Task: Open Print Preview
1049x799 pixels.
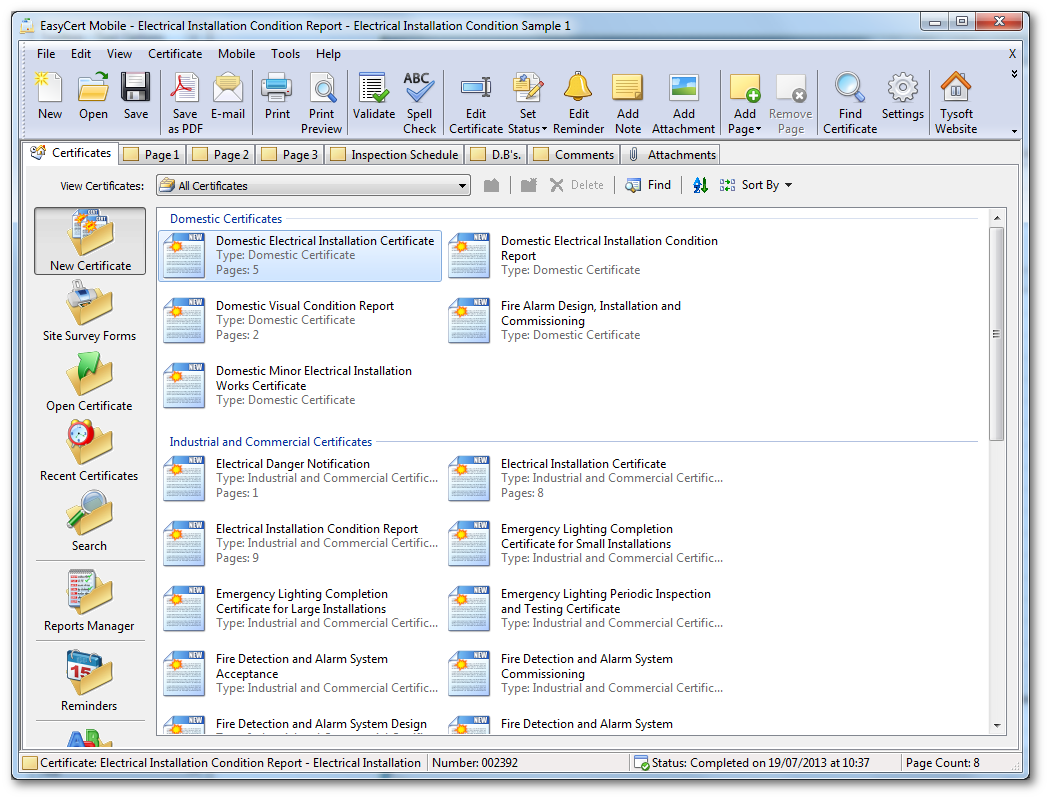Action: pos(322,103)
